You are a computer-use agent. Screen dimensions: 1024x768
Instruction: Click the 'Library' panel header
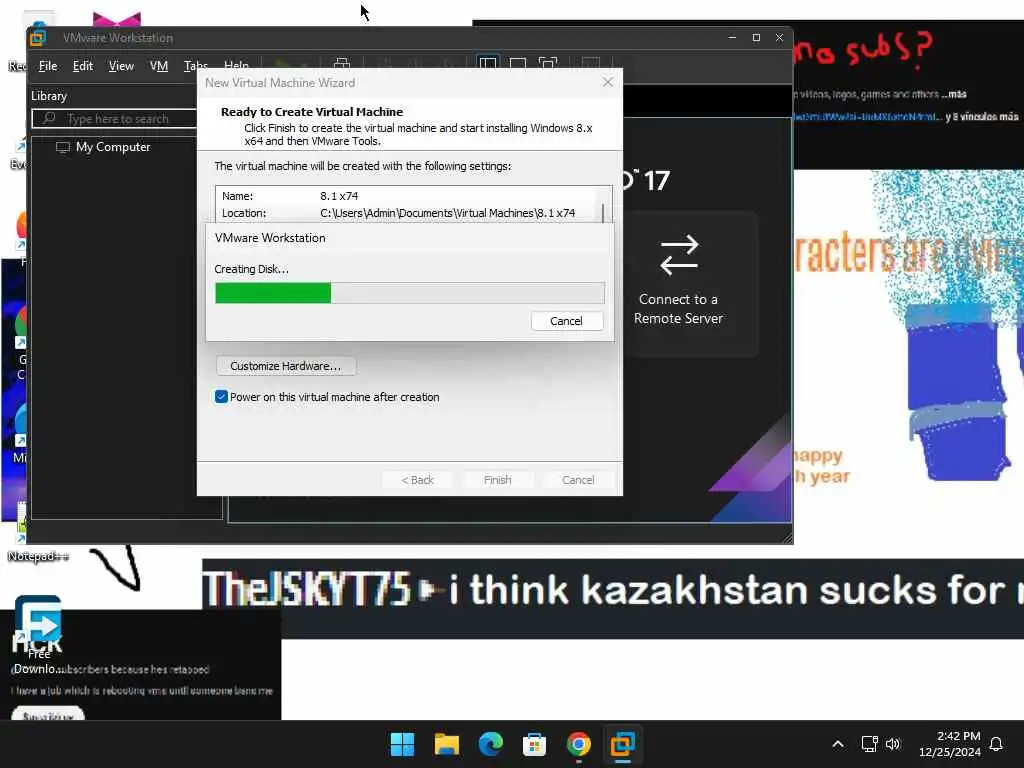point(49,96)
